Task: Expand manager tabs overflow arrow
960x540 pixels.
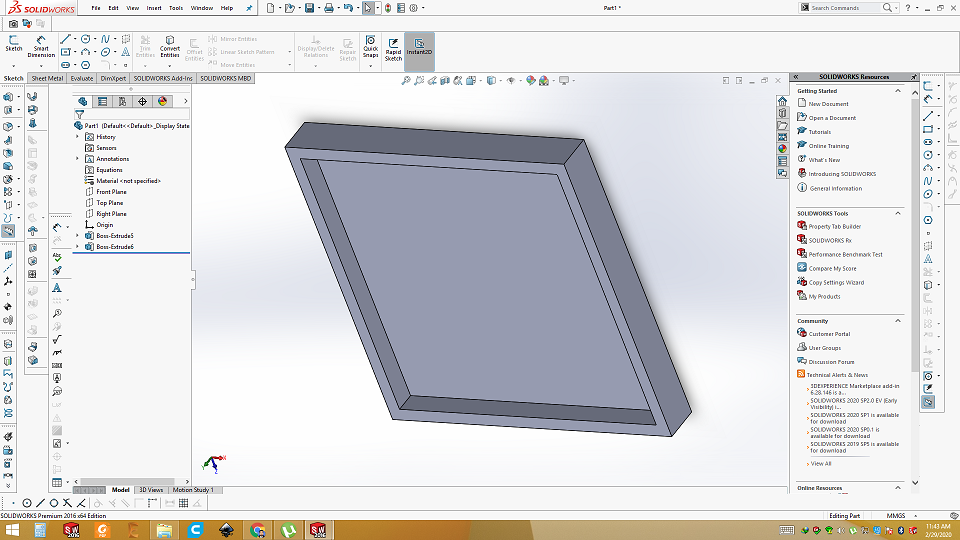Action: (x=186, y=102)
